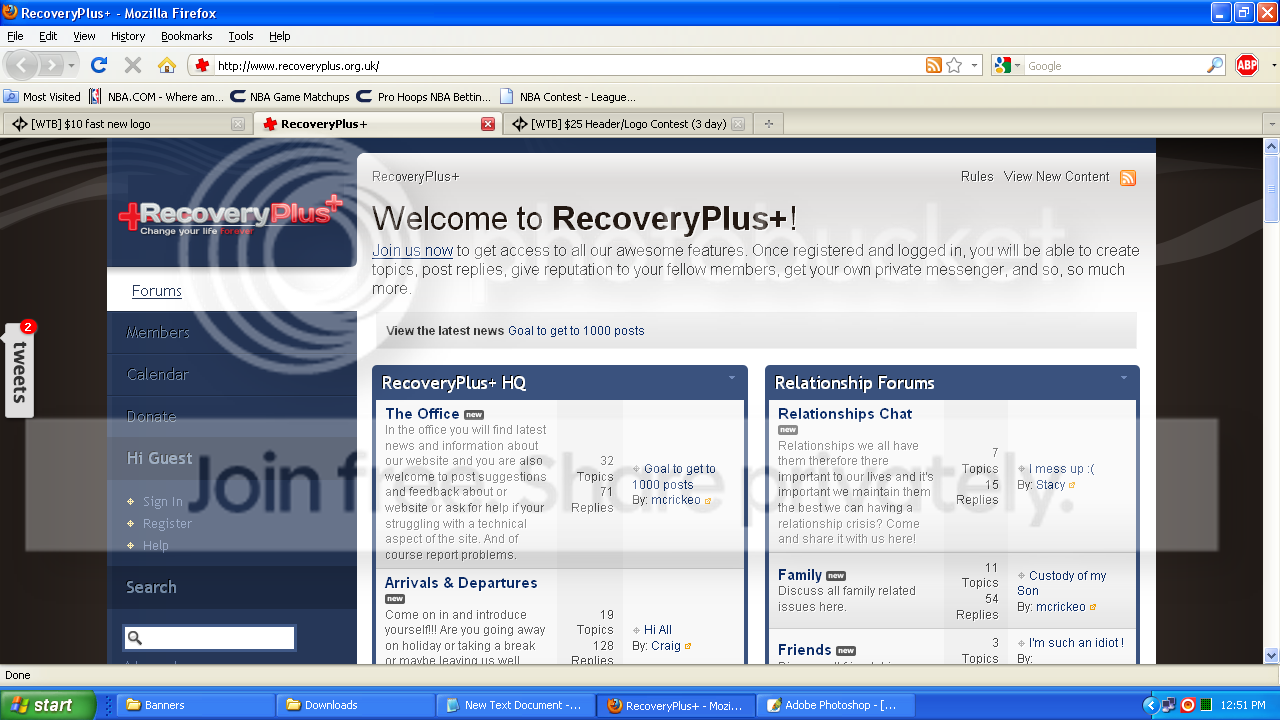1280x720 pixels.
Task: Click the RSS feed icon in the address bar
Action: point(934,65)
